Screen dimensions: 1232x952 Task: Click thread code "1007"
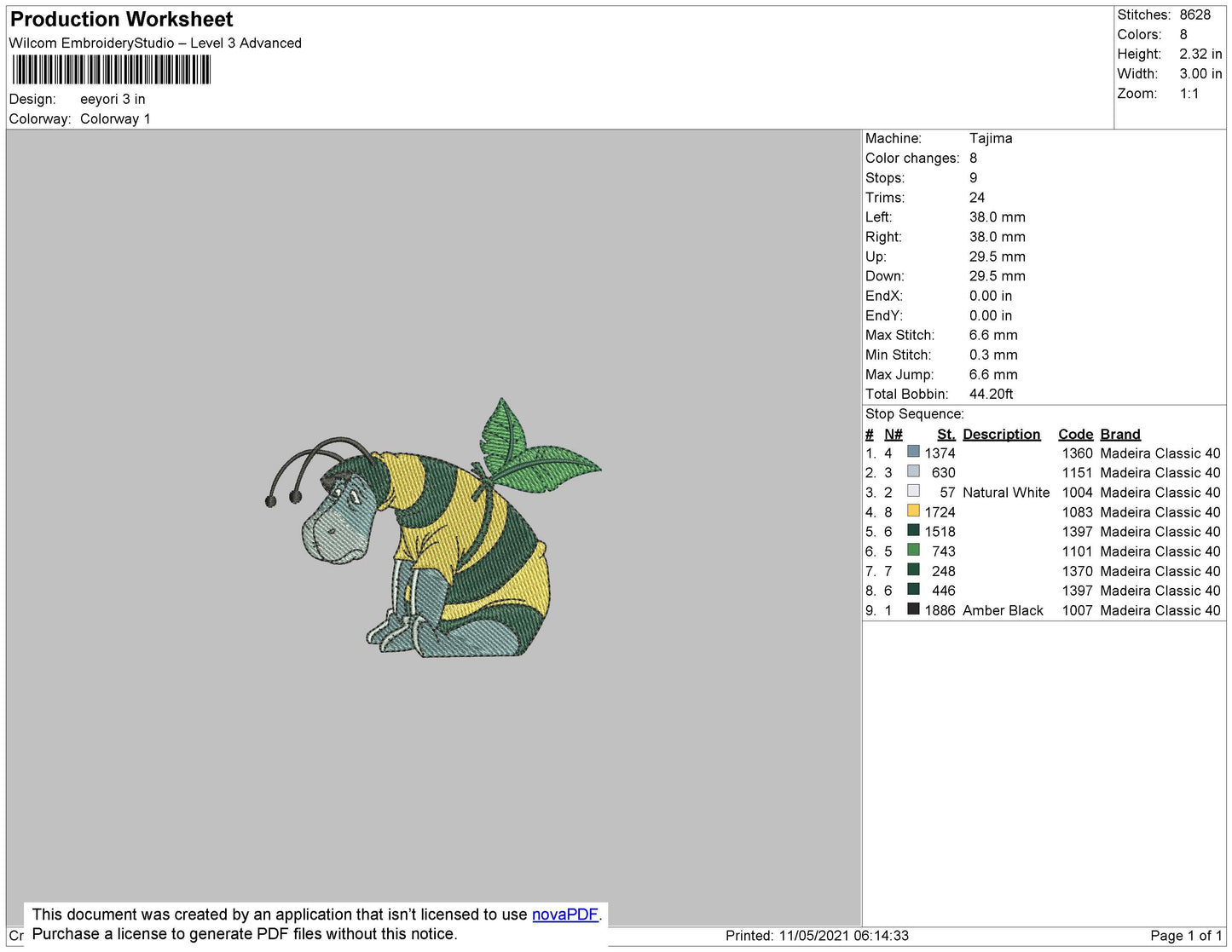pyautogui.click(x=1078, y=611)
